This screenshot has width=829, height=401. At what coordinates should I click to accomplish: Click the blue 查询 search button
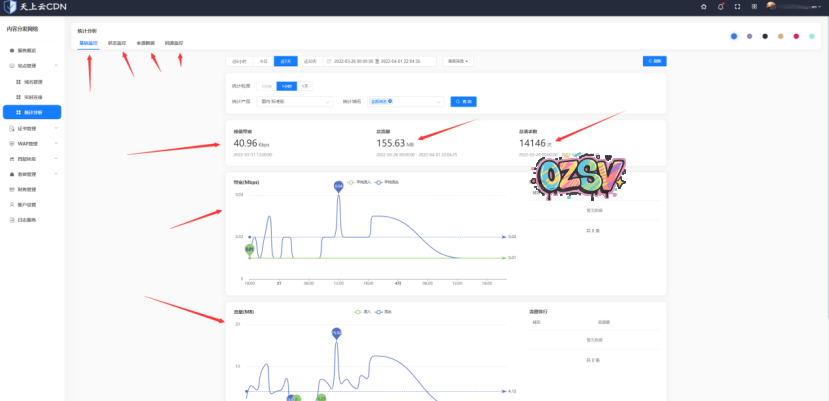[463, 101]
